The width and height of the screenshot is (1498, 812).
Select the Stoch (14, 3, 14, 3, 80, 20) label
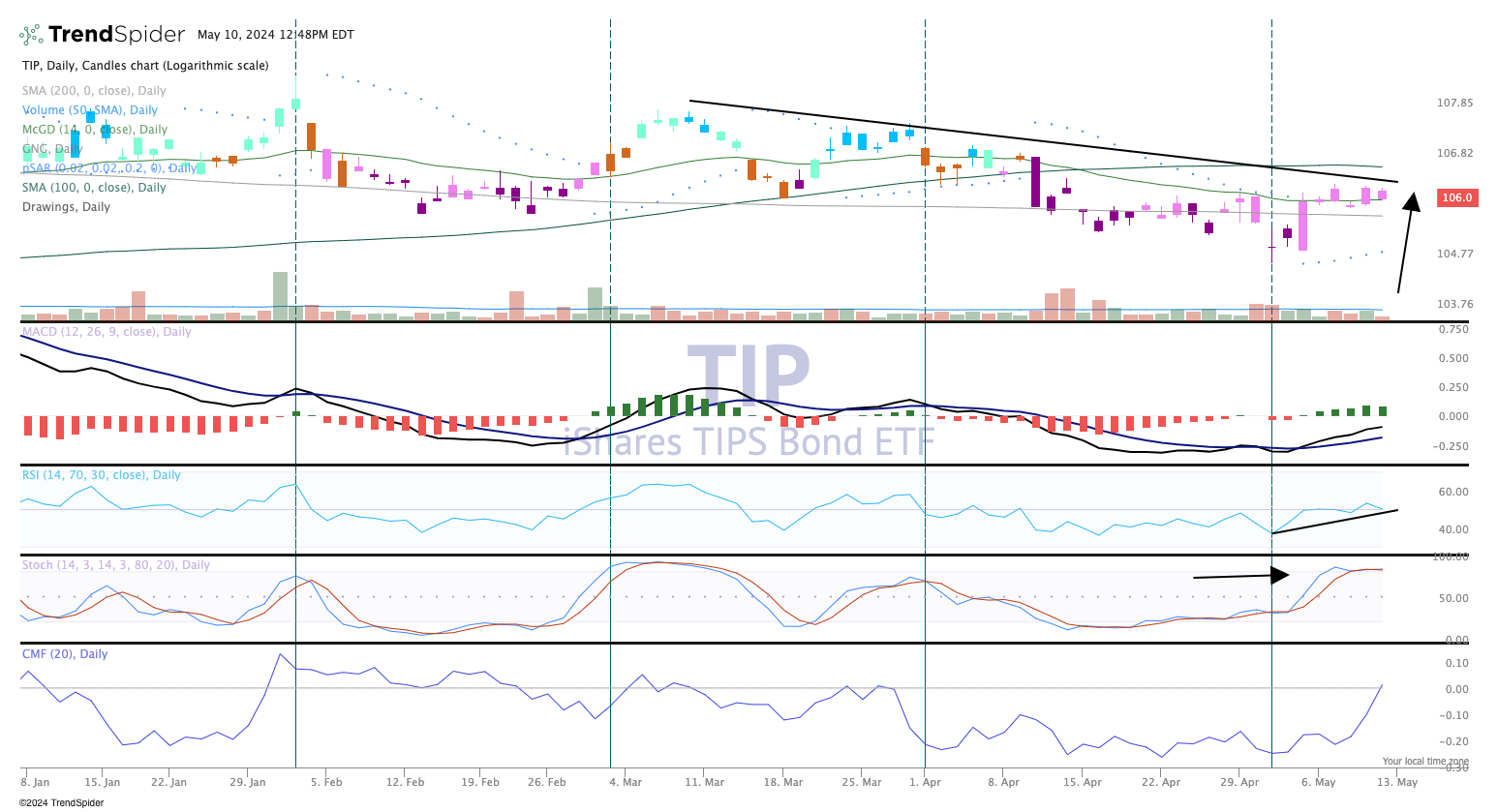click(115, 565)
